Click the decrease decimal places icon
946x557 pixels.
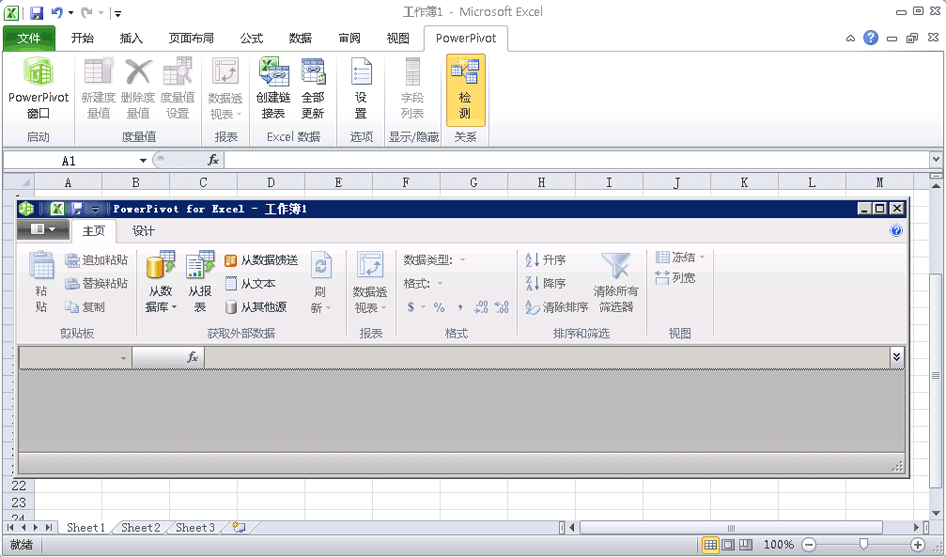[x=501, y=307]
